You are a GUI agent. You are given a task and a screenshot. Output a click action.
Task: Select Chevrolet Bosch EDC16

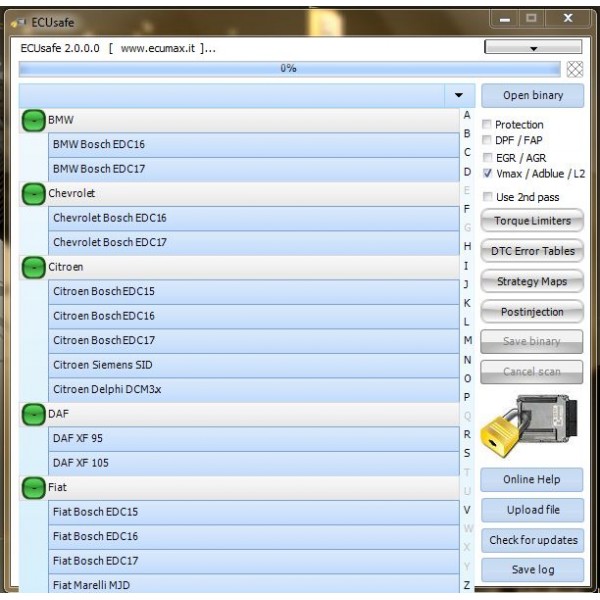pyautogui.click(x=254, y=218)
